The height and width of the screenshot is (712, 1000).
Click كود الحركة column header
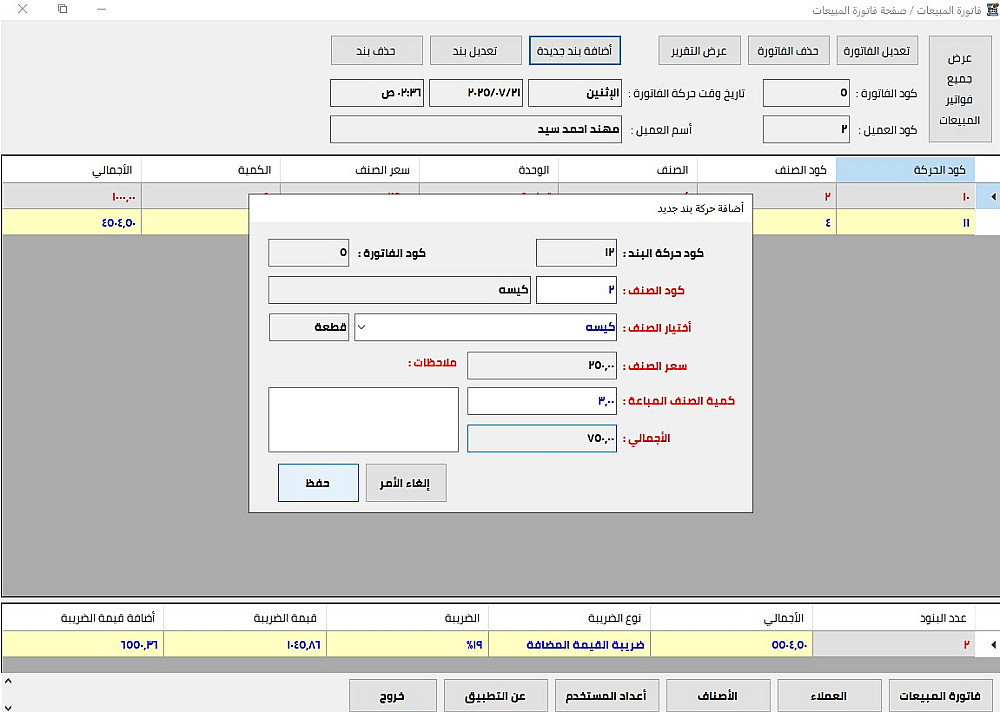906,170
